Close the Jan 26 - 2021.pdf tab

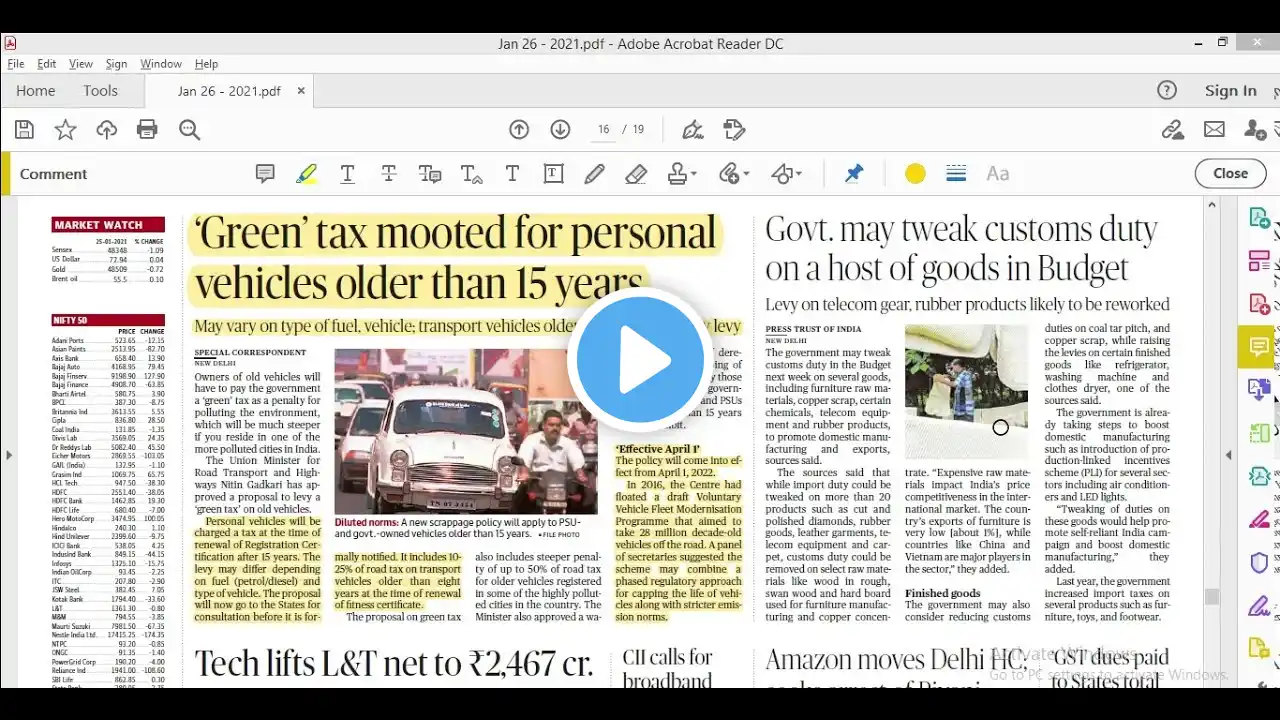301,91
